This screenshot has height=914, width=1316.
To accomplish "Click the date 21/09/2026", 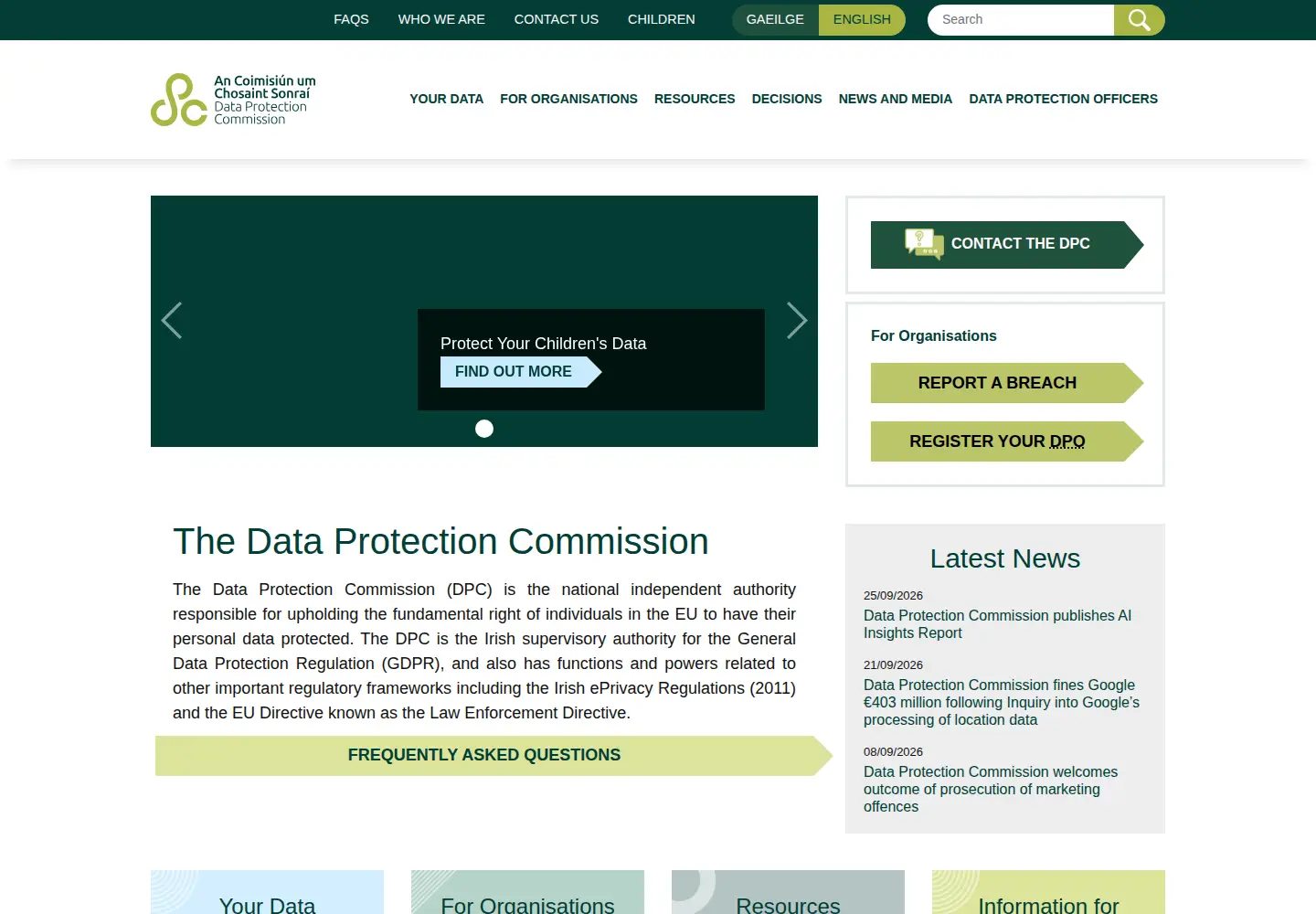I will 893,665.
